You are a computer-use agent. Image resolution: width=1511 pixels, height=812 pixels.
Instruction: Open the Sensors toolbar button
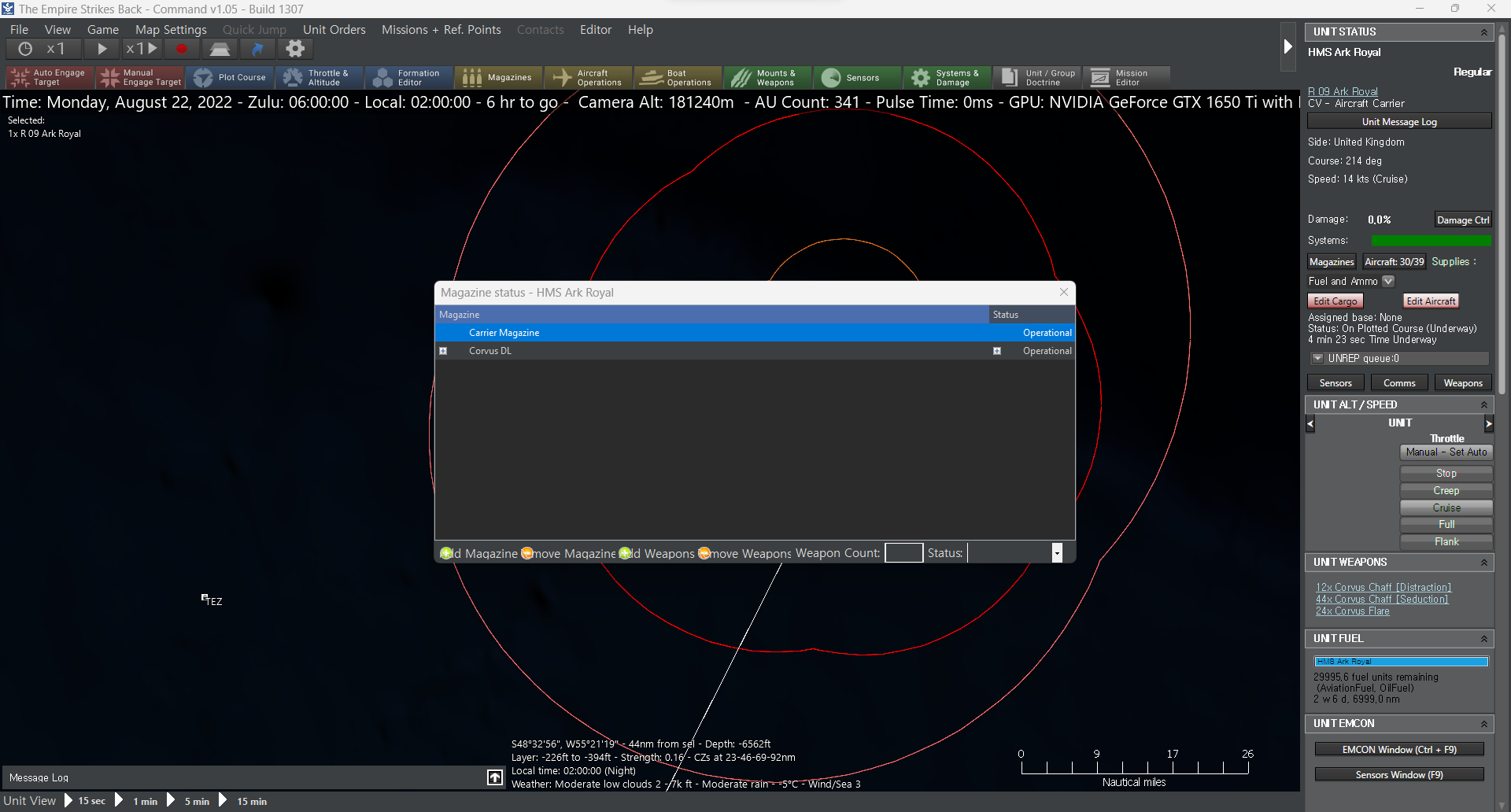click(x=858, y=77)
